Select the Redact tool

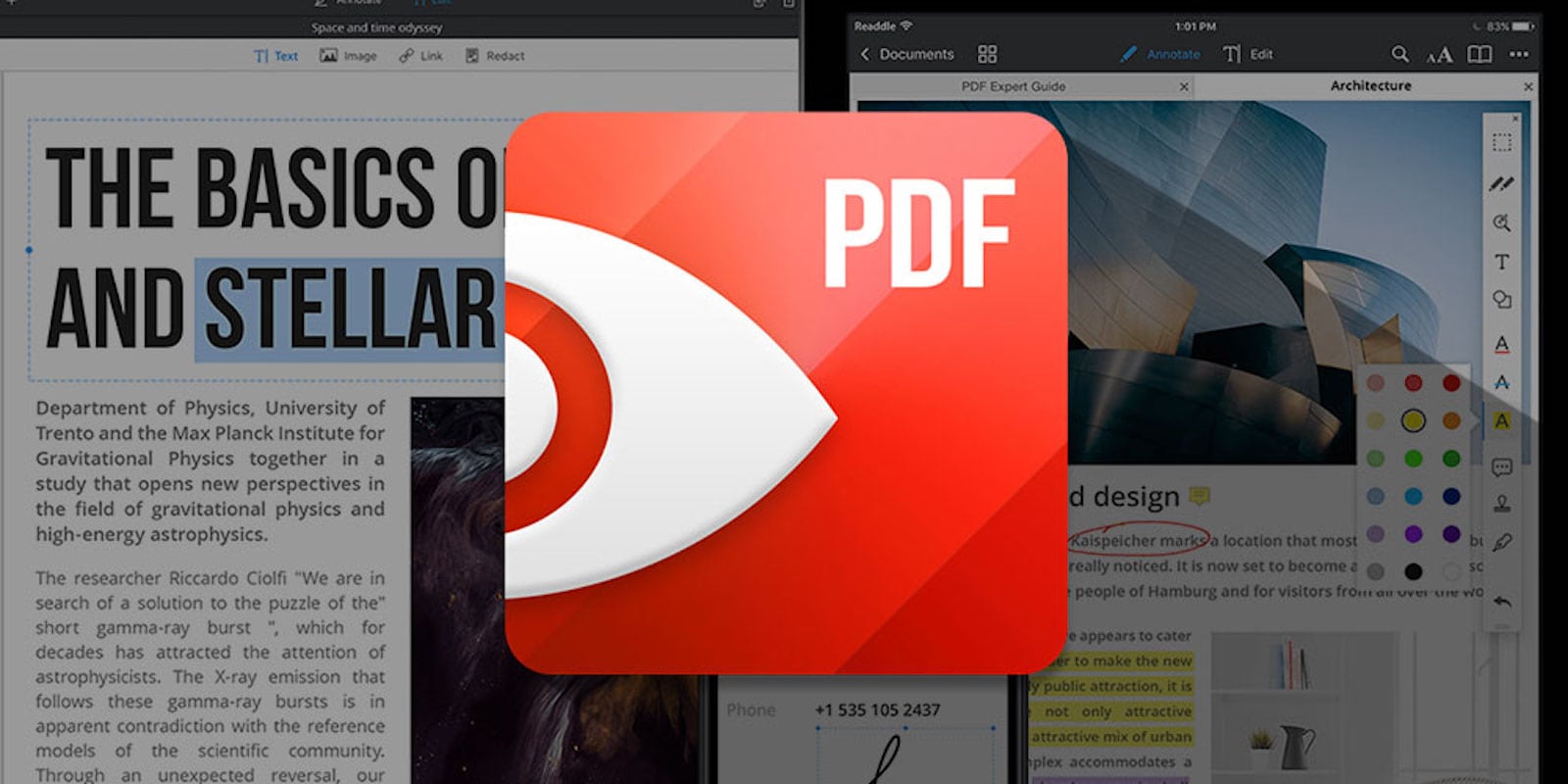[495, 56]
